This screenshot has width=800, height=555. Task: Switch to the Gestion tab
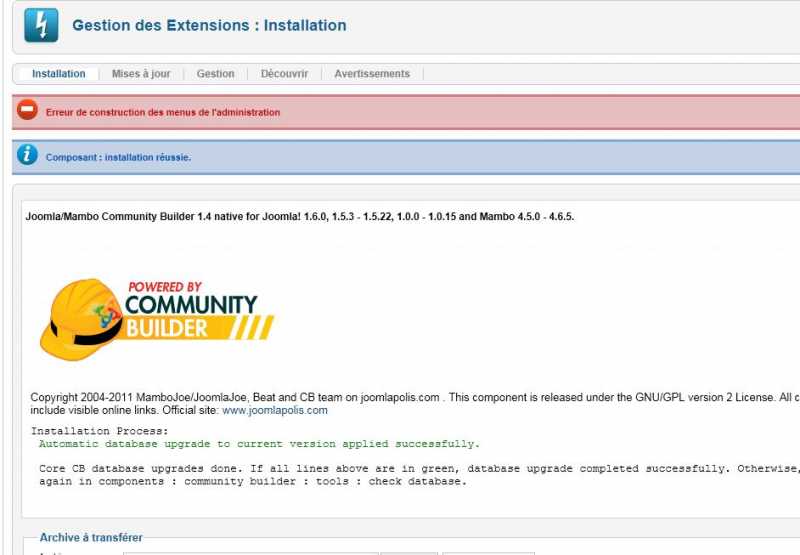[215, 74]
